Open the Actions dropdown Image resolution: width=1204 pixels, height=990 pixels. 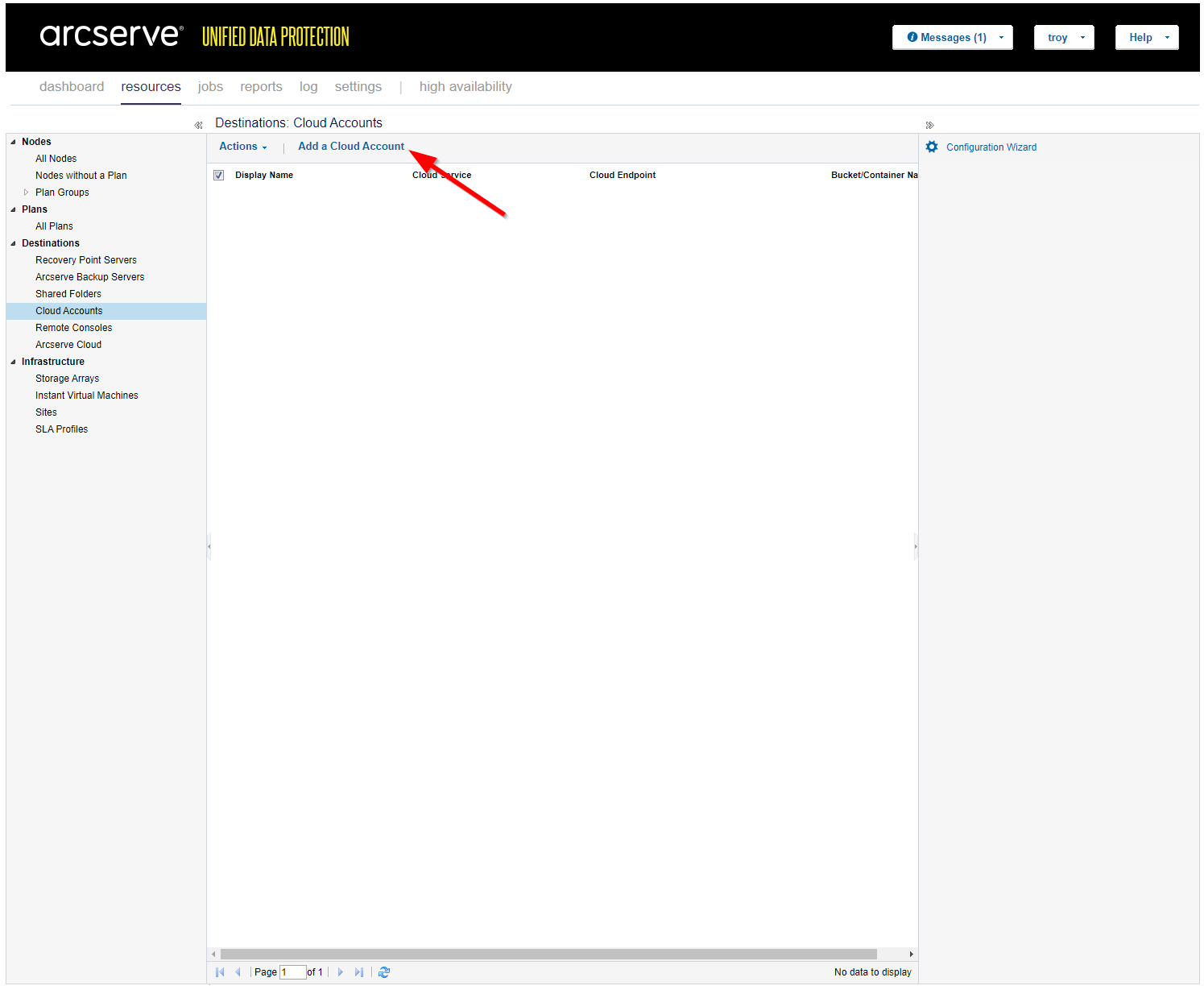click(243, 147)
